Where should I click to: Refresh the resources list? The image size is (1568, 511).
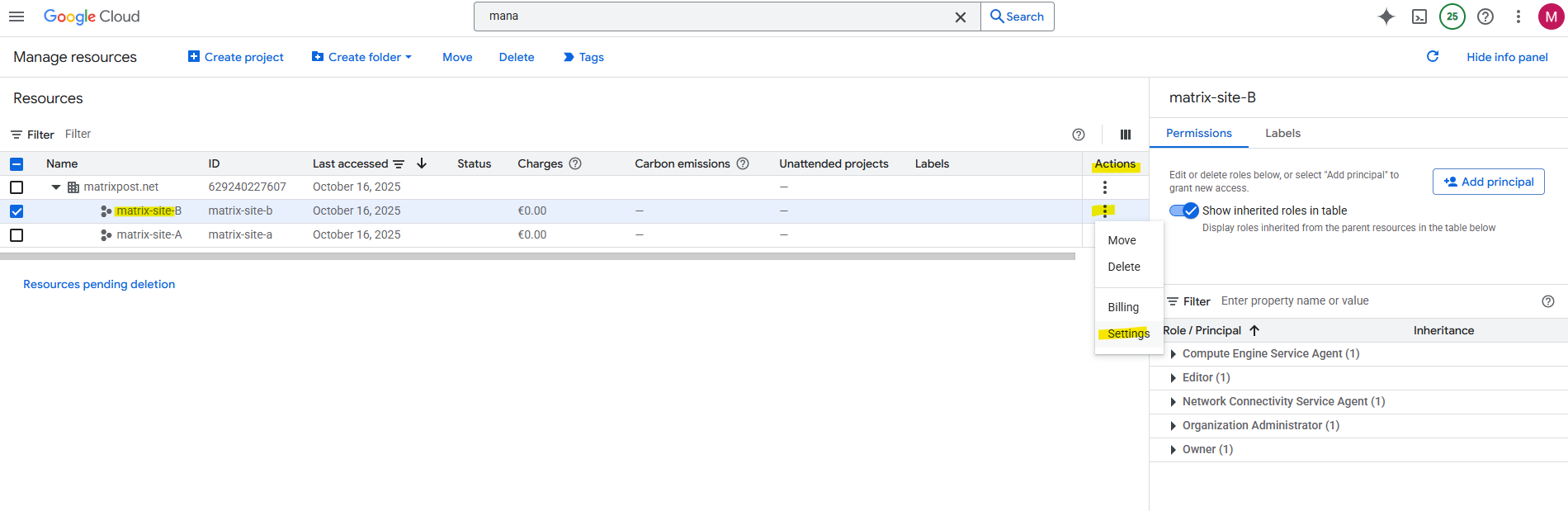[x=1433, y=56]
